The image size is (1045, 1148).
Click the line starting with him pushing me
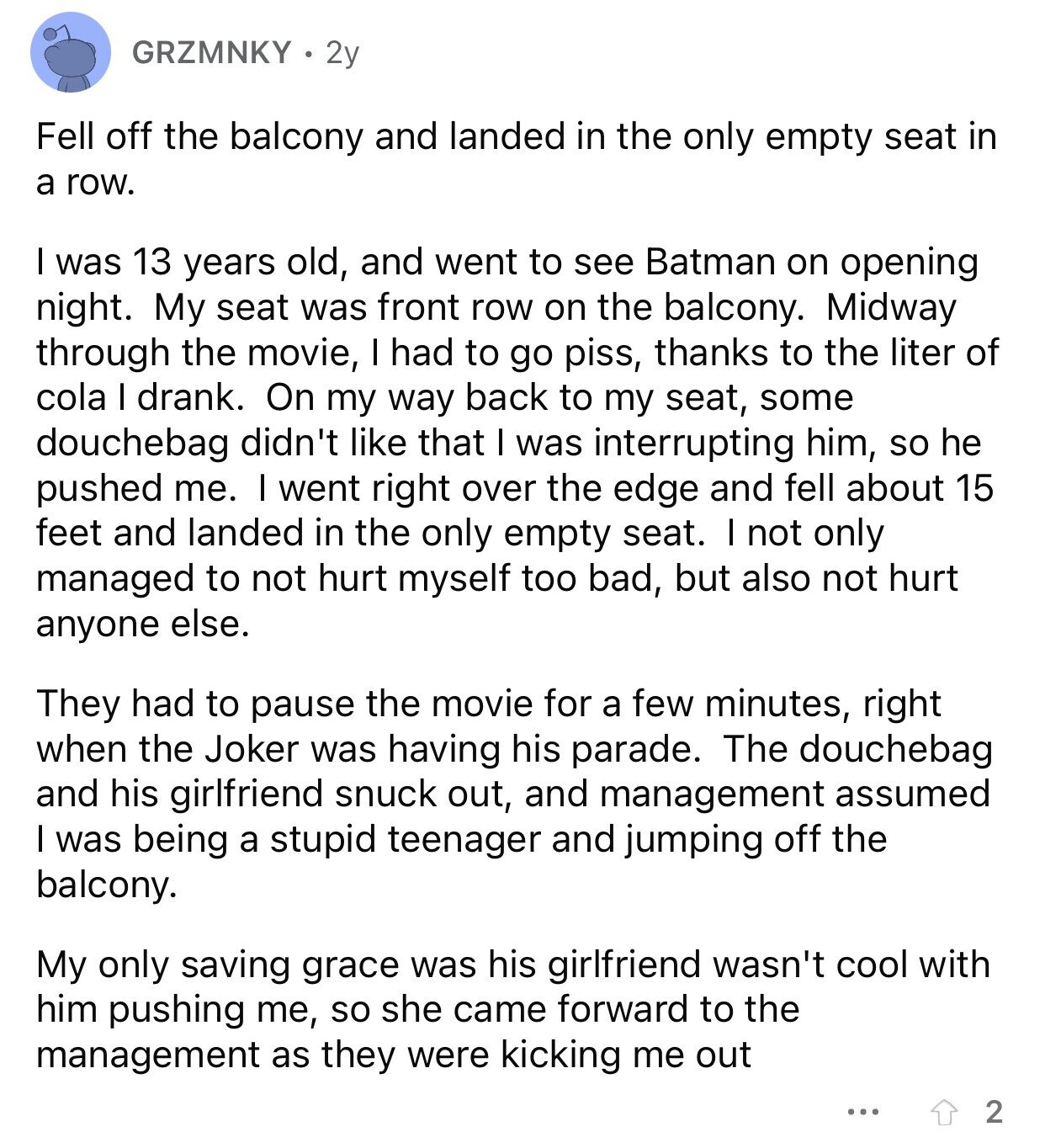(417, 1009)
